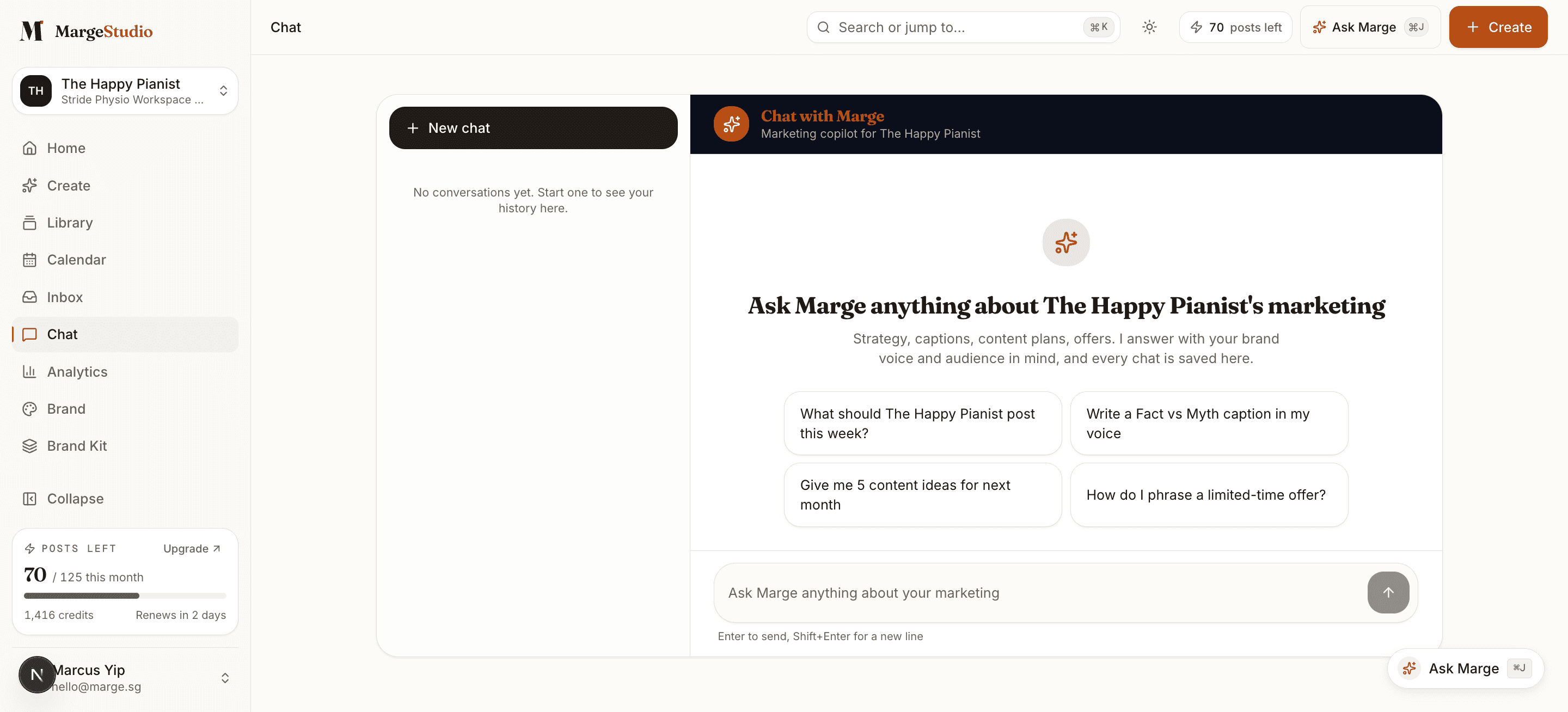This screenshot has width=1568, height=712.
Task: Open the Analytics page
Action: coord(125,372)
